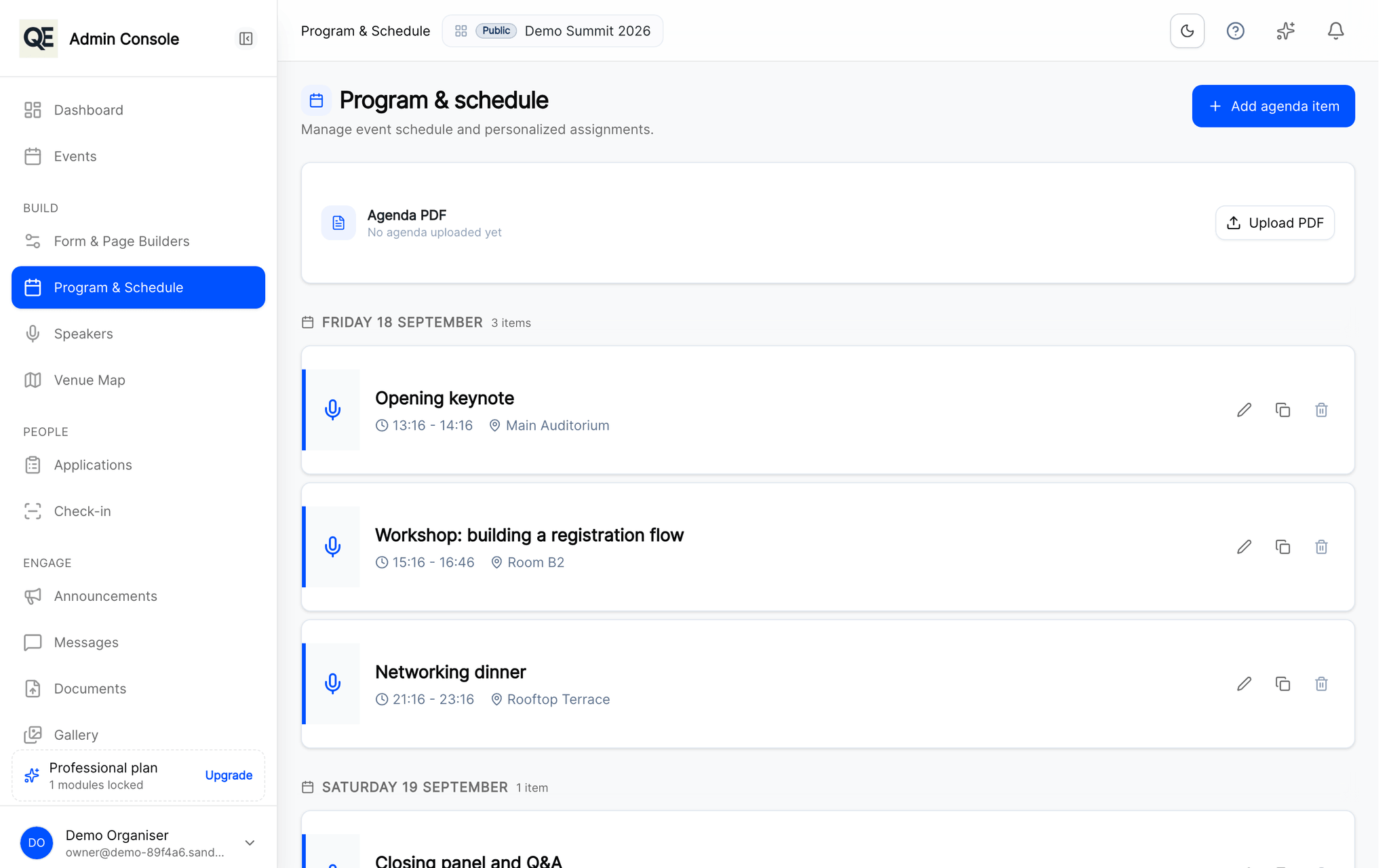The height and width of the screenshot is (868, 1389).
Task: Open Applications in the sidebar
Action: click(138, 465)
